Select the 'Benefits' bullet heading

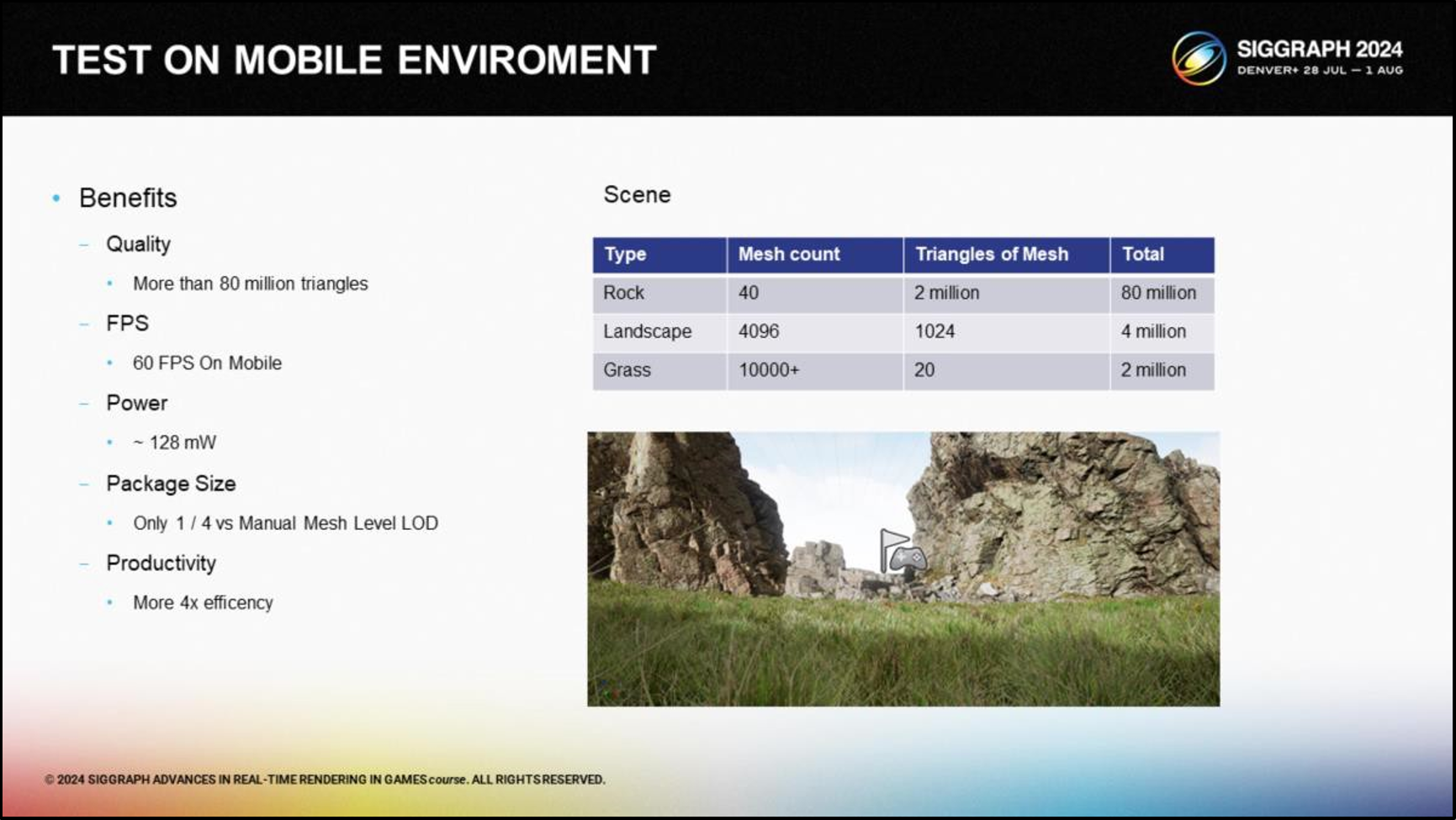[x=128, y=198]
